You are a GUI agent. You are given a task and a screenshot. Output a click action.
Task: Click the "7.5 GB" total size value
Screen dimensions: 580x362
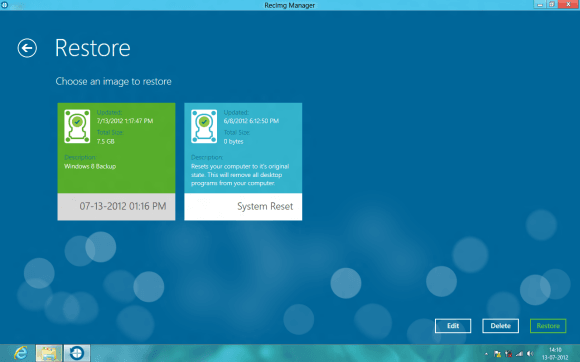coord(105,142)
